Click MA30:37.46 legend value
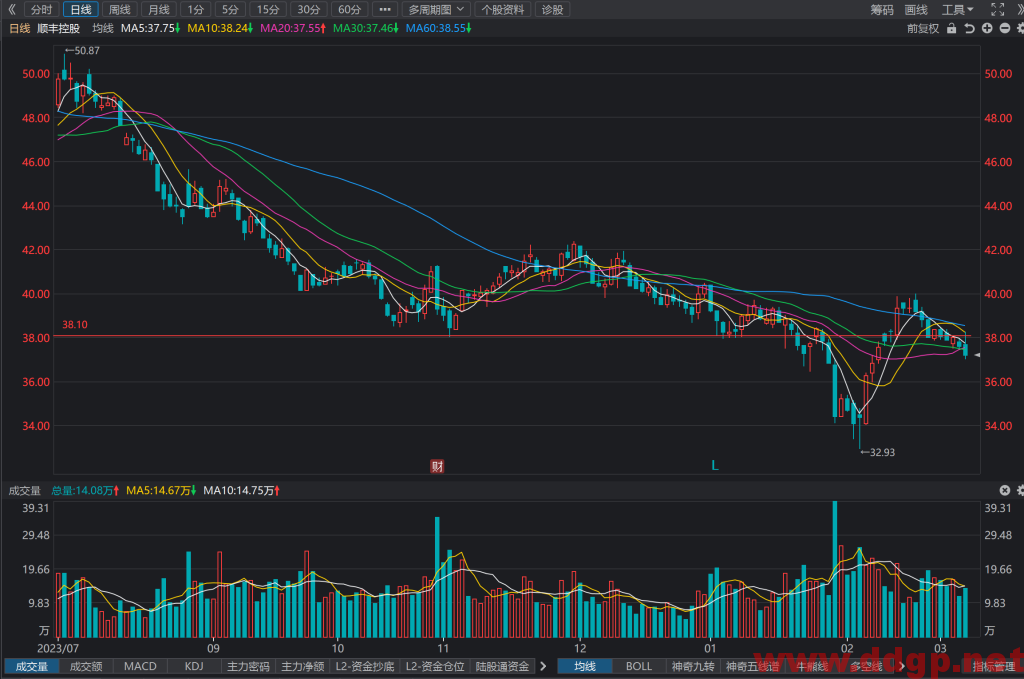Viewport: 1024px width, 679px height. coord(366,28)
